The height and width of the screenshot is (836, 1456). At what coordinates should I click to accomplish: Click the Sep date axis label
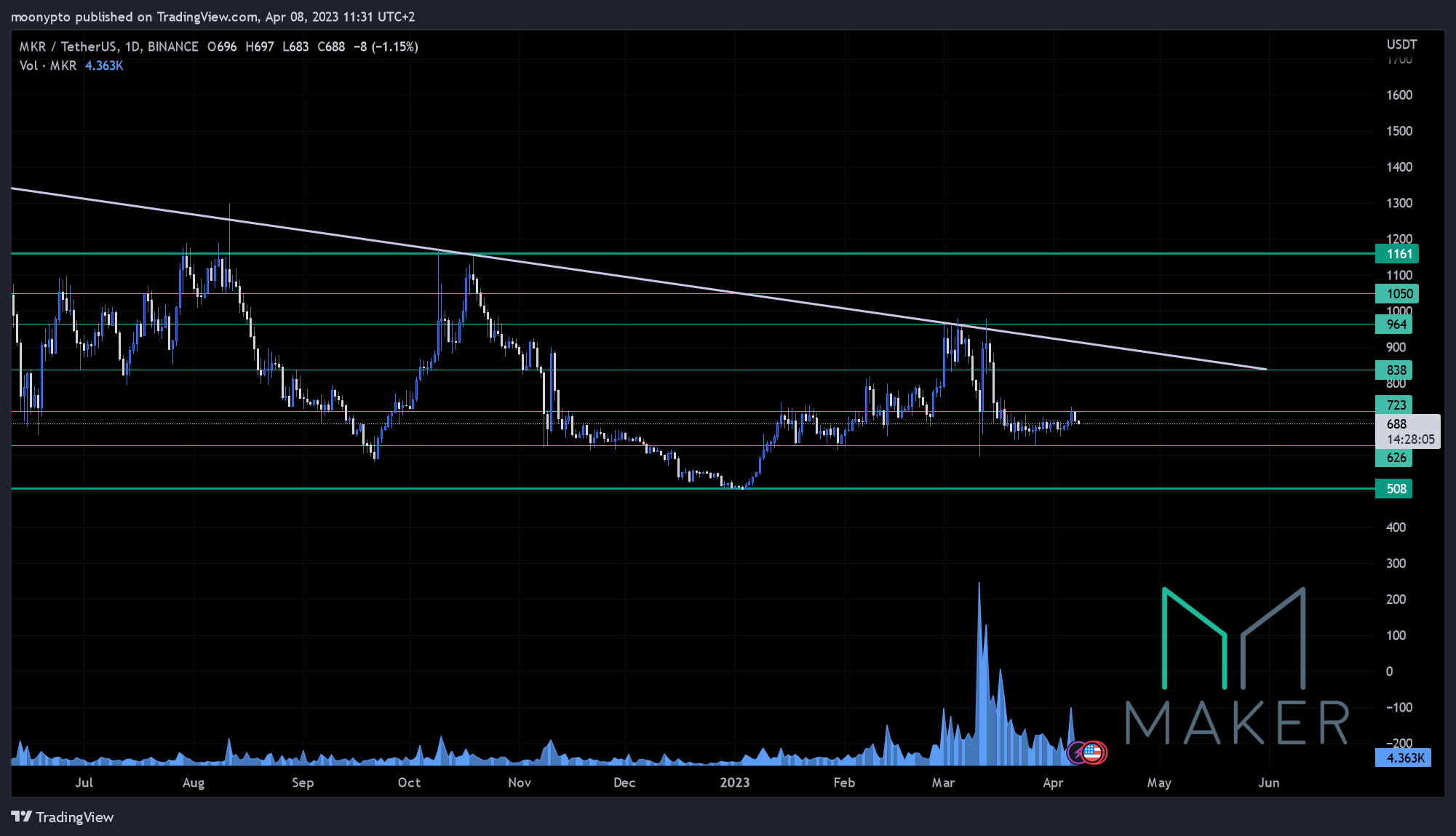coord(303,783)
